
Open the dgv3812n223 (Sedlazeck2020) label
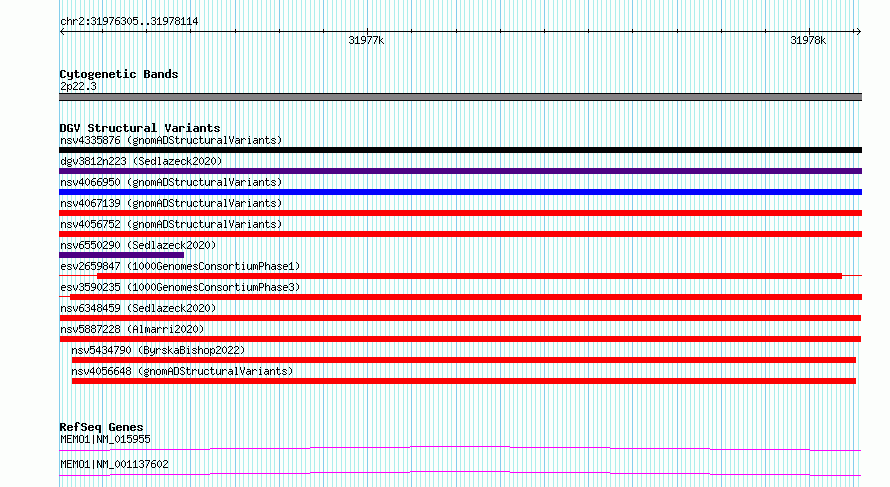tap(141, 161)
